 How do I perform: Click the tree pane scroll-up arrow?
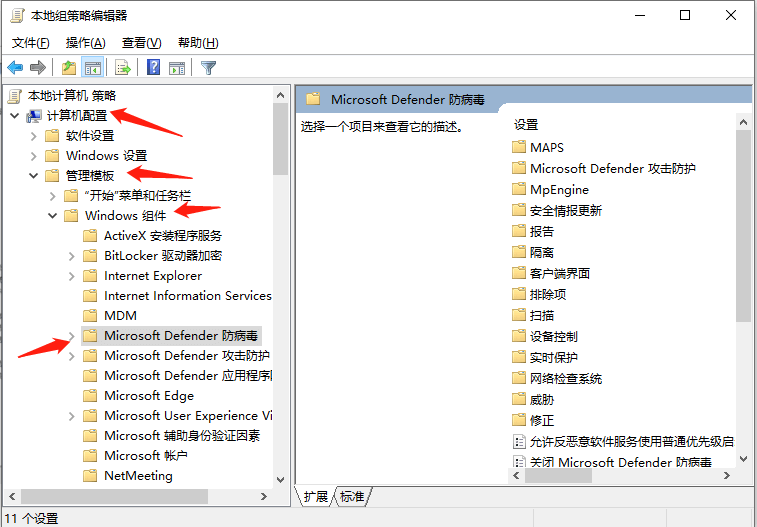pos(280,96)
